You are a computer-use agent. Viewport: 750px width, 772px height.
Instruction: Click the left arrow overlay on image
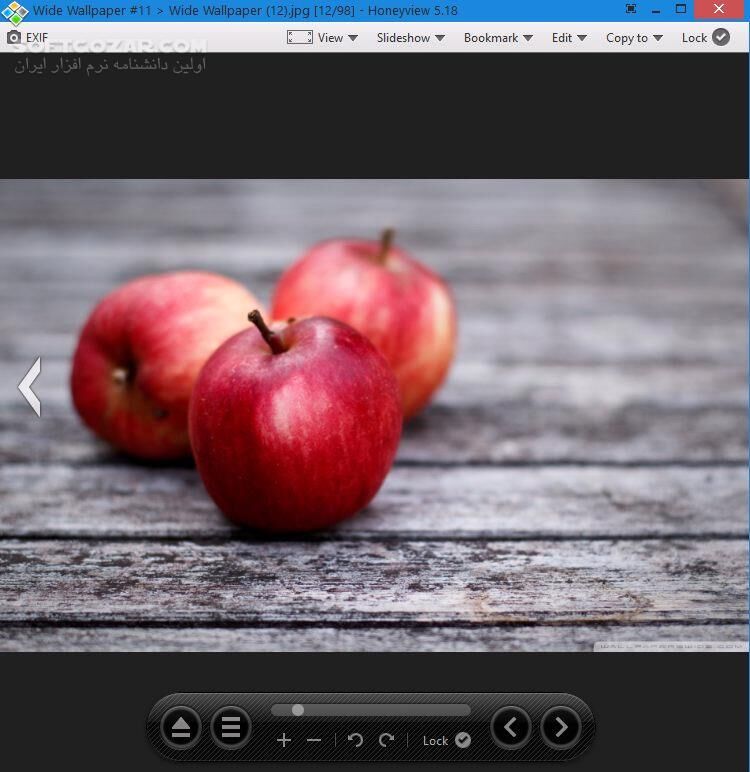point(30,386)
